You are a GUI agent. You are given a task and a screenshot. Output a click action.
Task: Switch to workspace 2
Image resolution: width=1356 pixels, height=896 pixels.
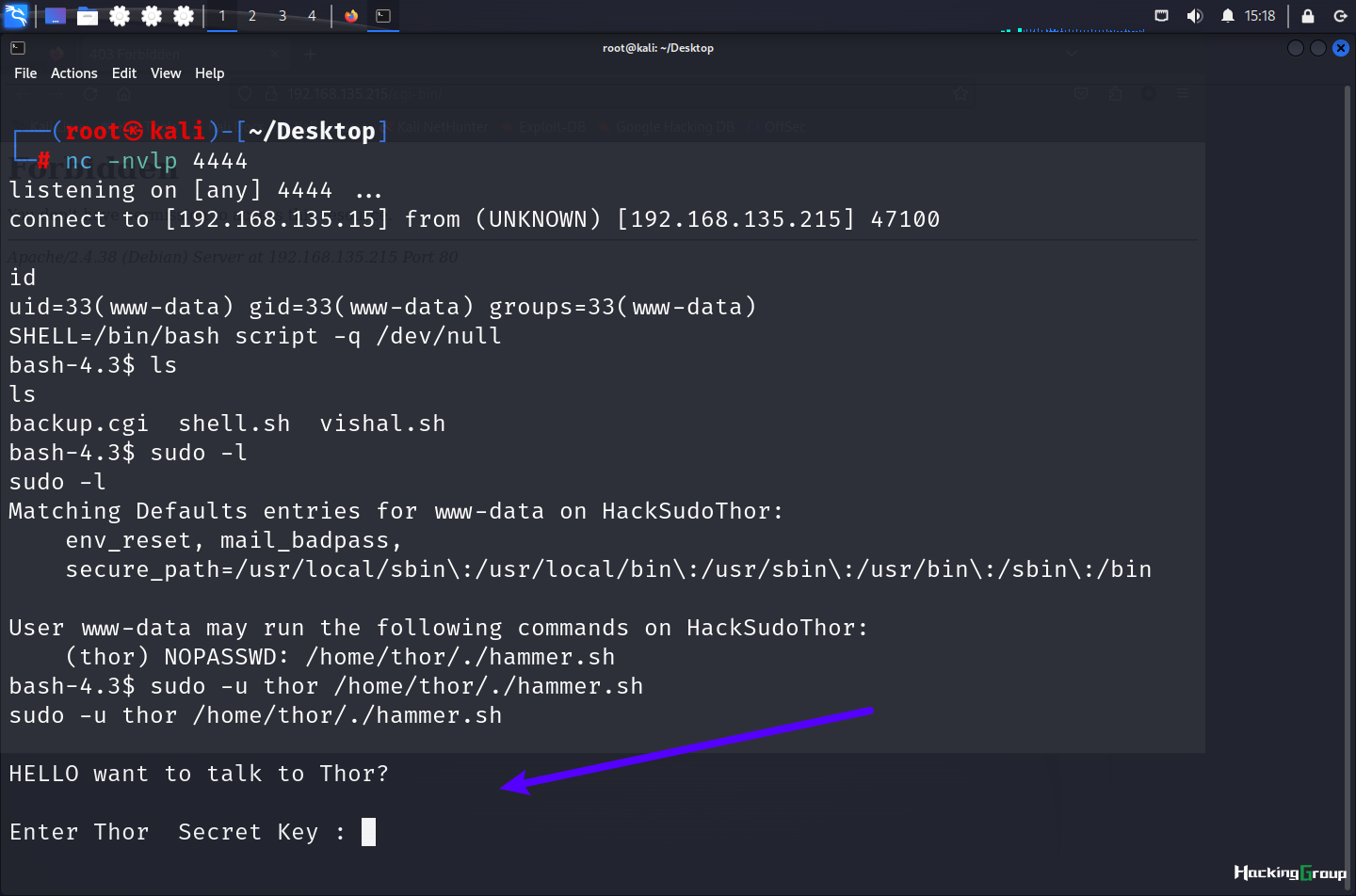click(252, 16)
